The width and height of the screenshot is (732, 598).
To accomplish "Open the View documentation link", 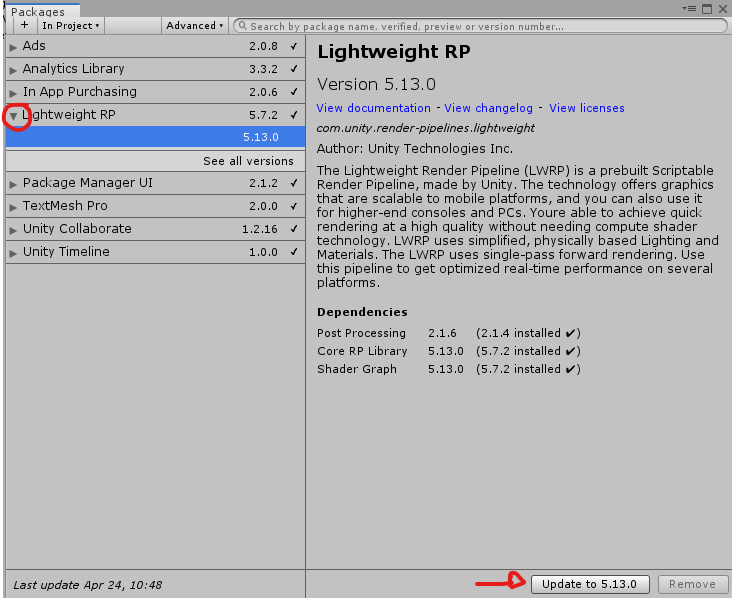I will 373,108.
